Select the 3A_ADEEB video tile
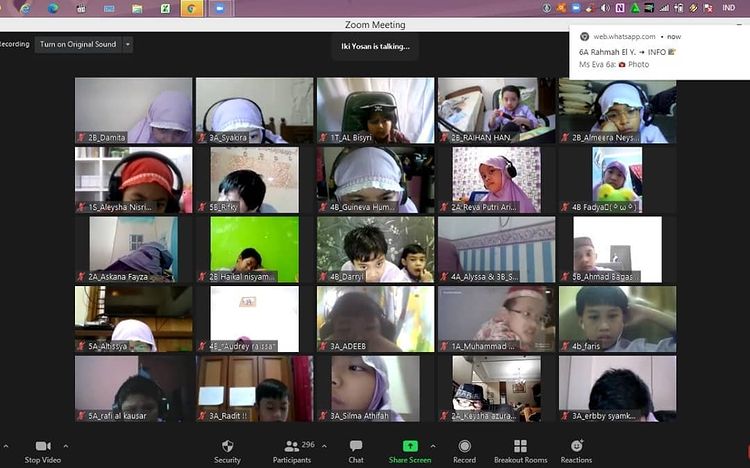The image size is (750, 468). point(375,318)
